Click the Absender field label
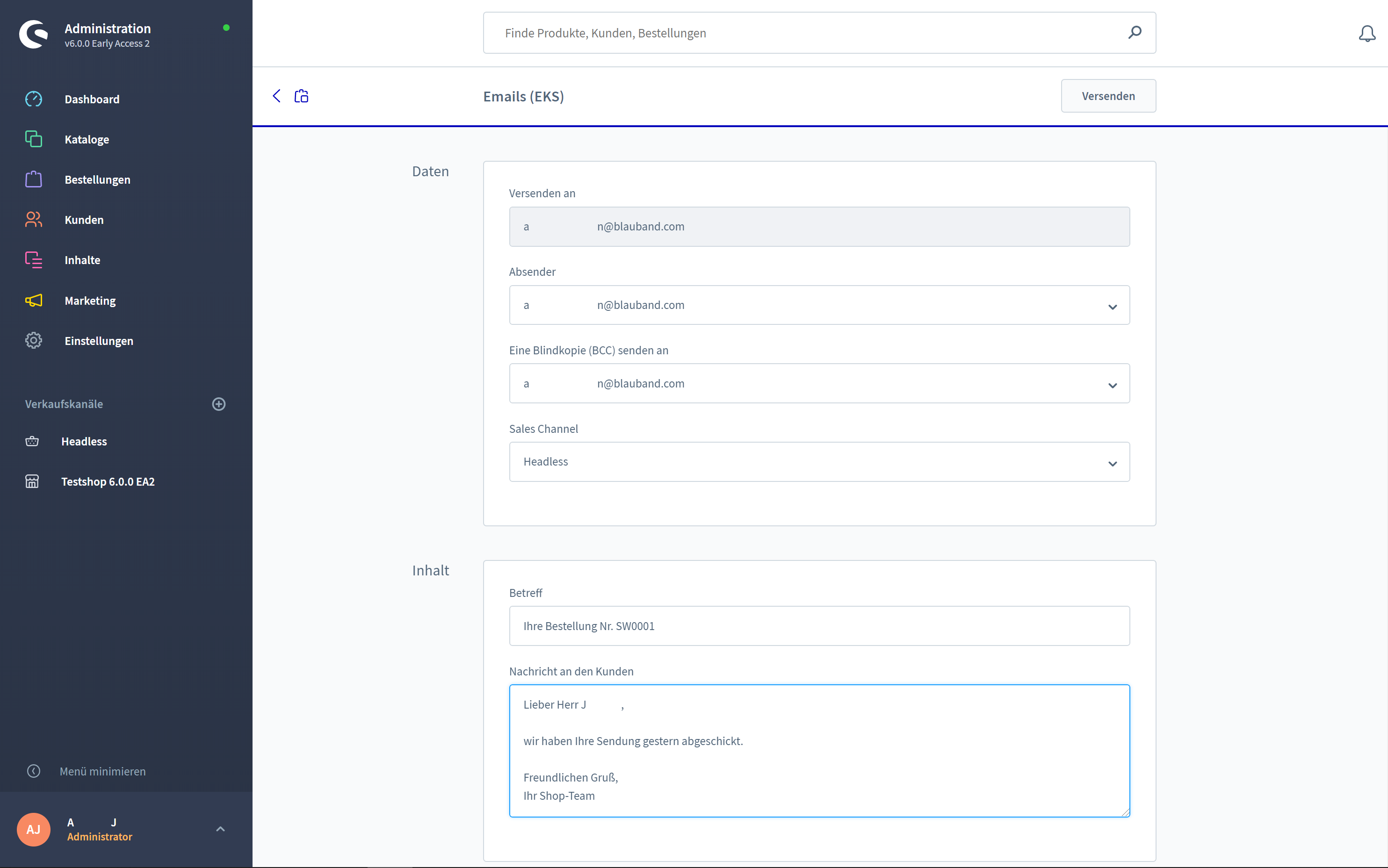This screenshot has width=1388, height=868. 532,272
